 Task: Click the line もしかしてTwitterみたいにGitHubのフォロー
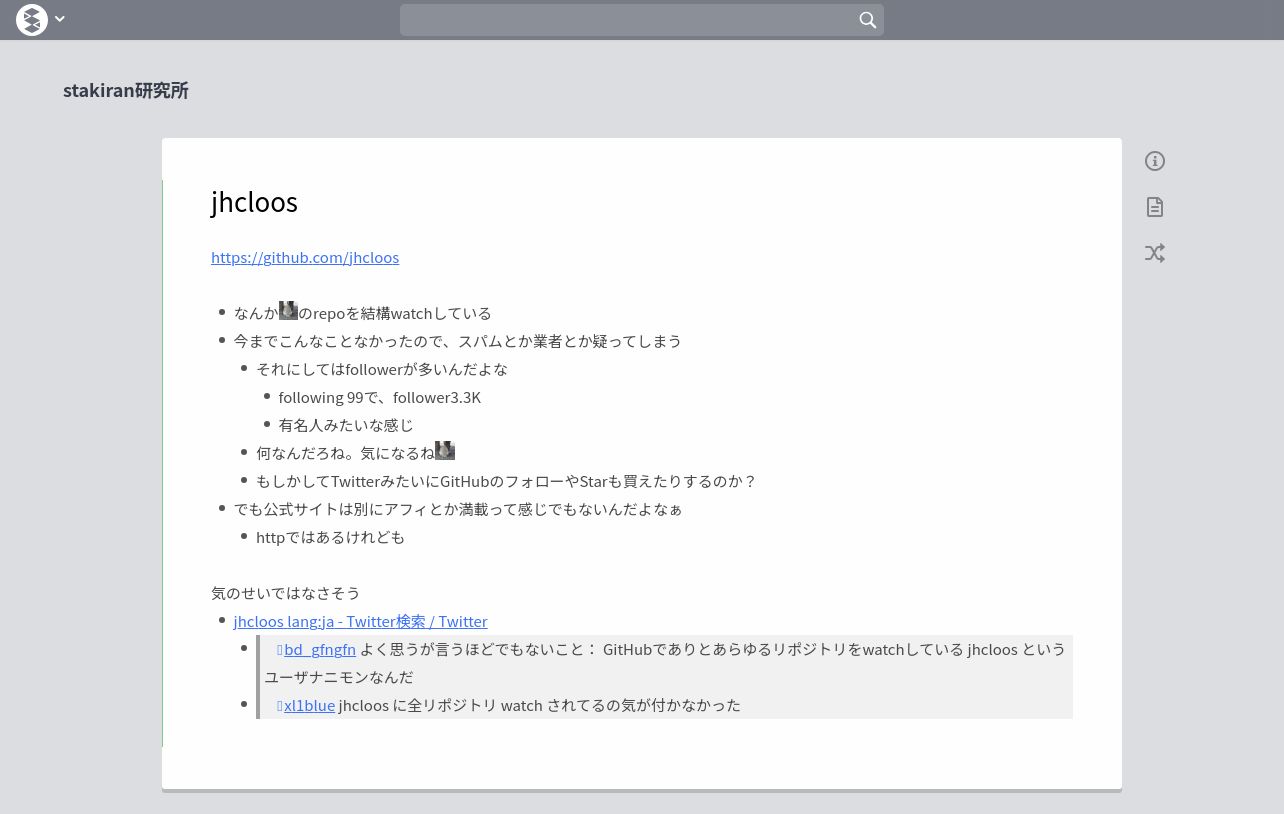[x=506, y=481]
